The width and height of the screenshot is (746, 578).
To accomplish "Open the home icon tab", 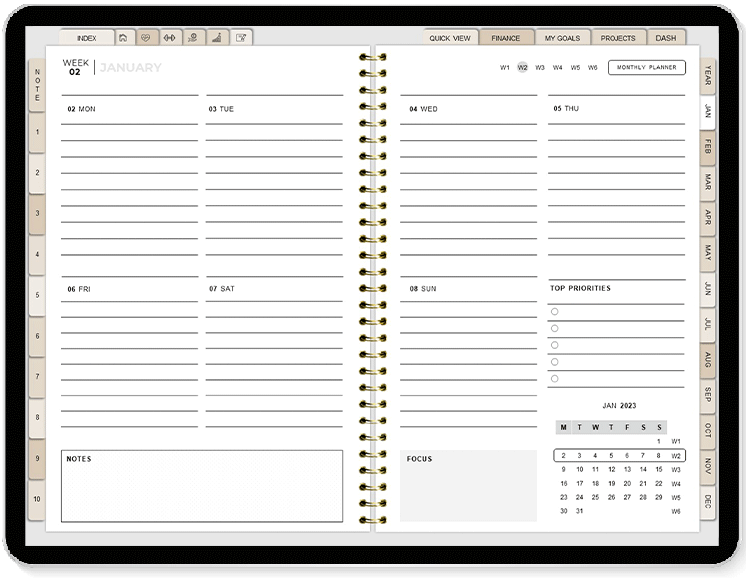I will (123, 38).
